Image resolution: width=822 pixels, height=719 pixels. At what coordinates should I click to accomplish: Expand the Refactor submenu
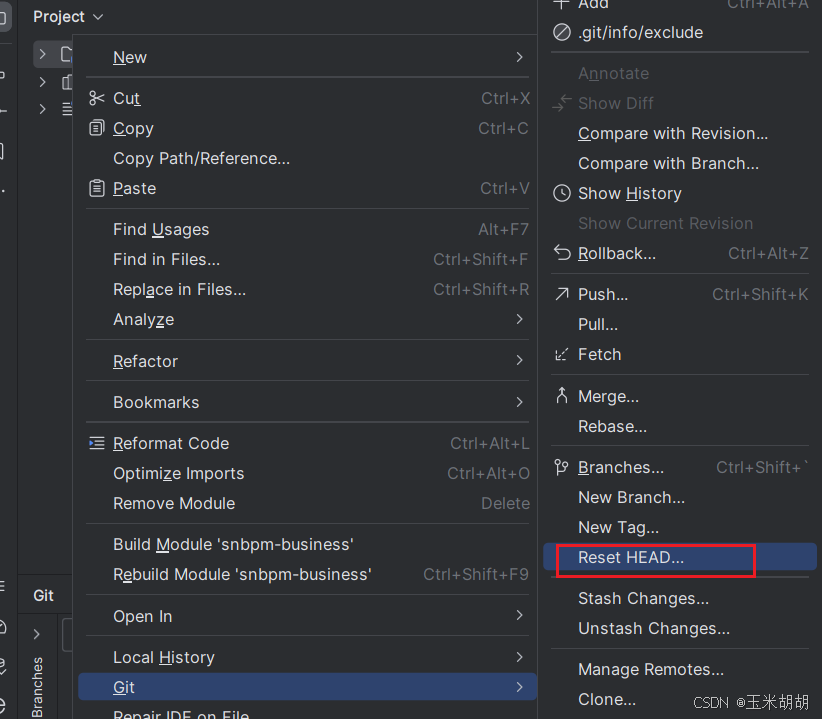(x=519, y=361)
